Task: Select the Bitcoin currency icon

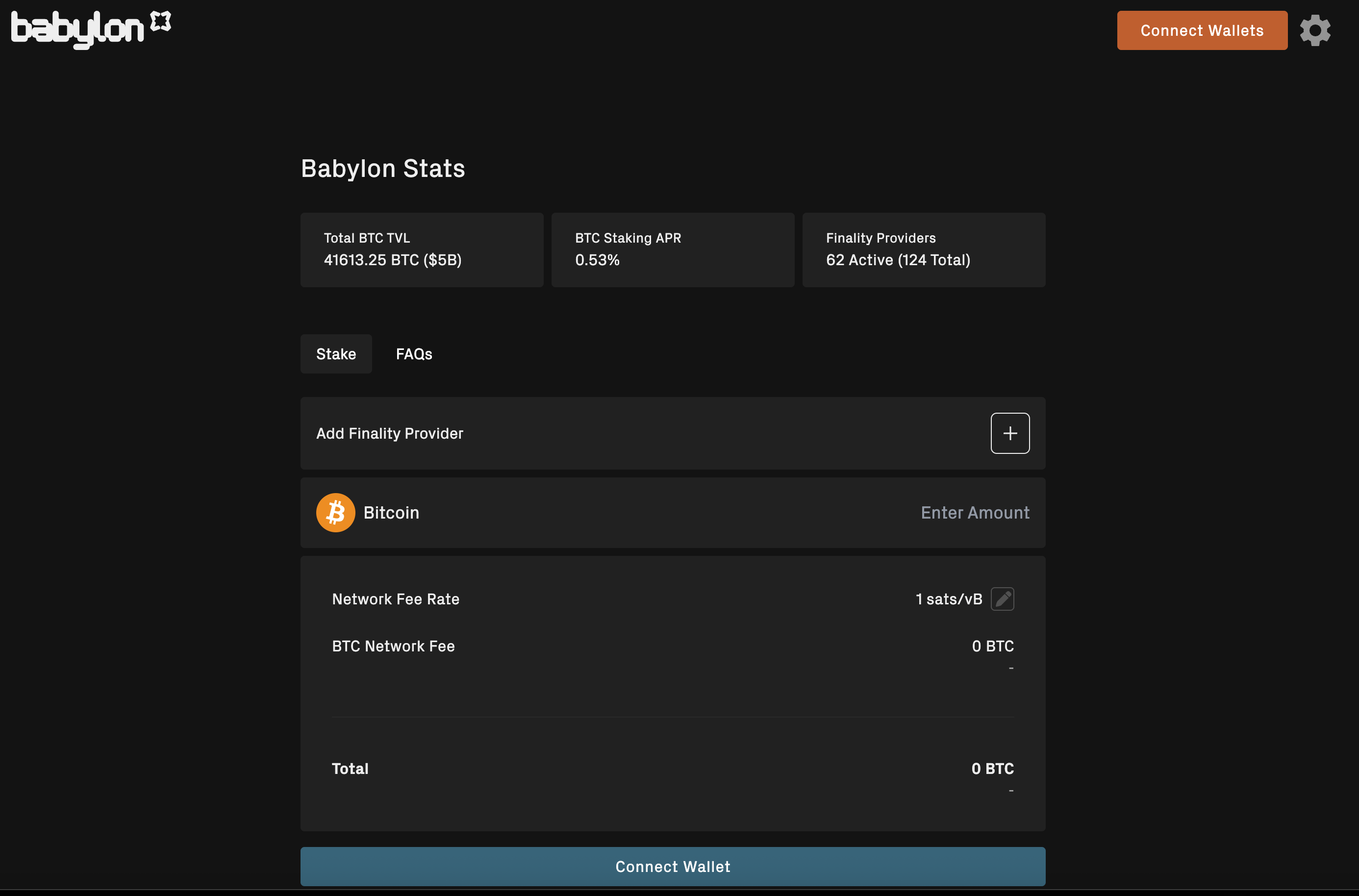Action: click(x=335, y=513)
